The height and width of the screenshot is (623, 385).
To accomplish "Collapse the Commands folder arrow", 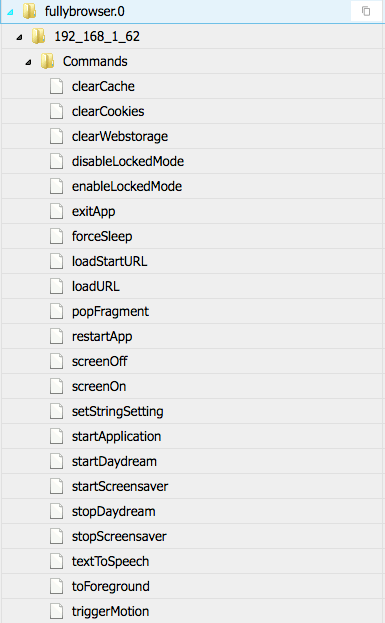I will point(28,62).
